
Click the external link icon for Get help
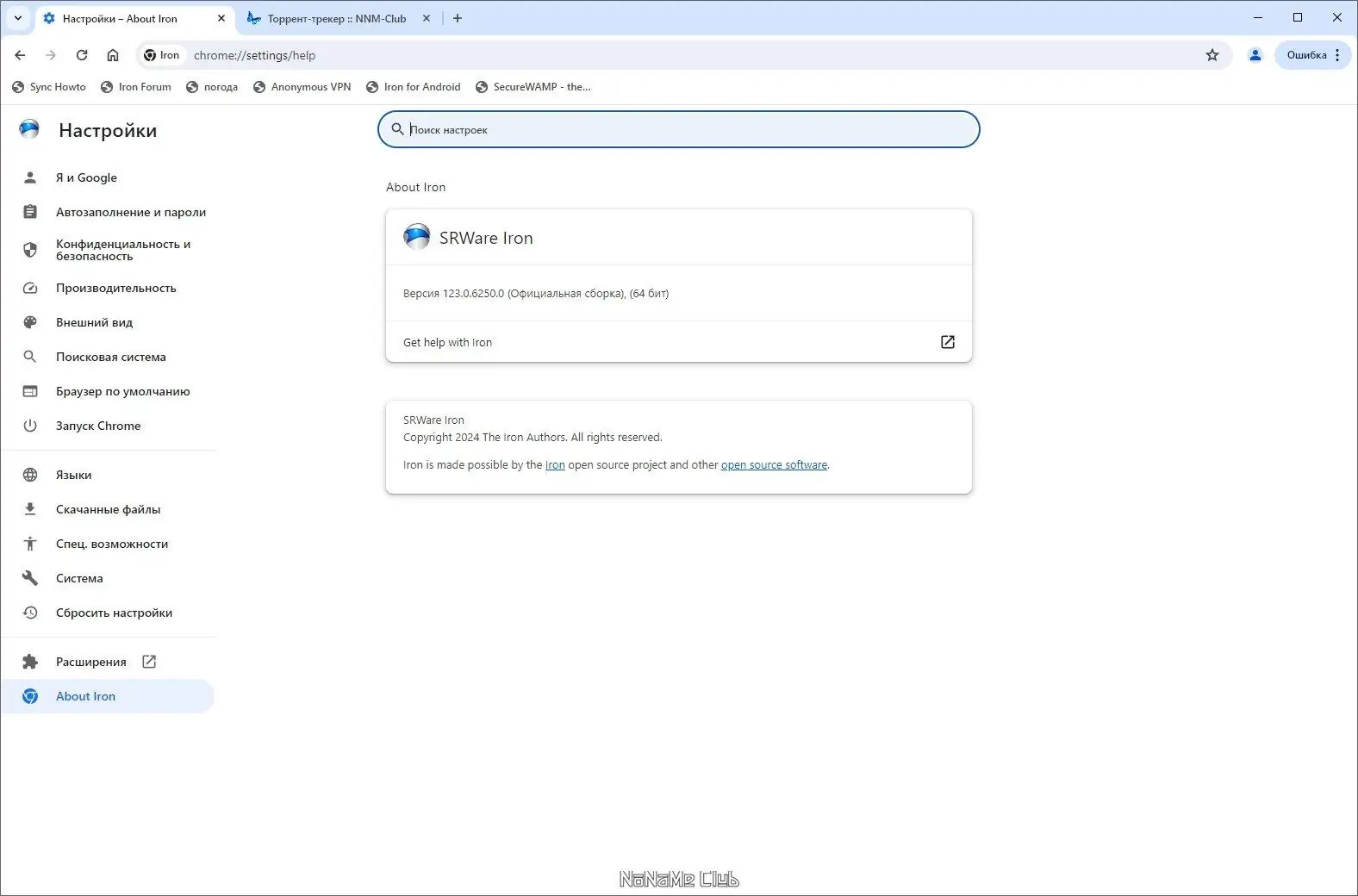point(948,342)
